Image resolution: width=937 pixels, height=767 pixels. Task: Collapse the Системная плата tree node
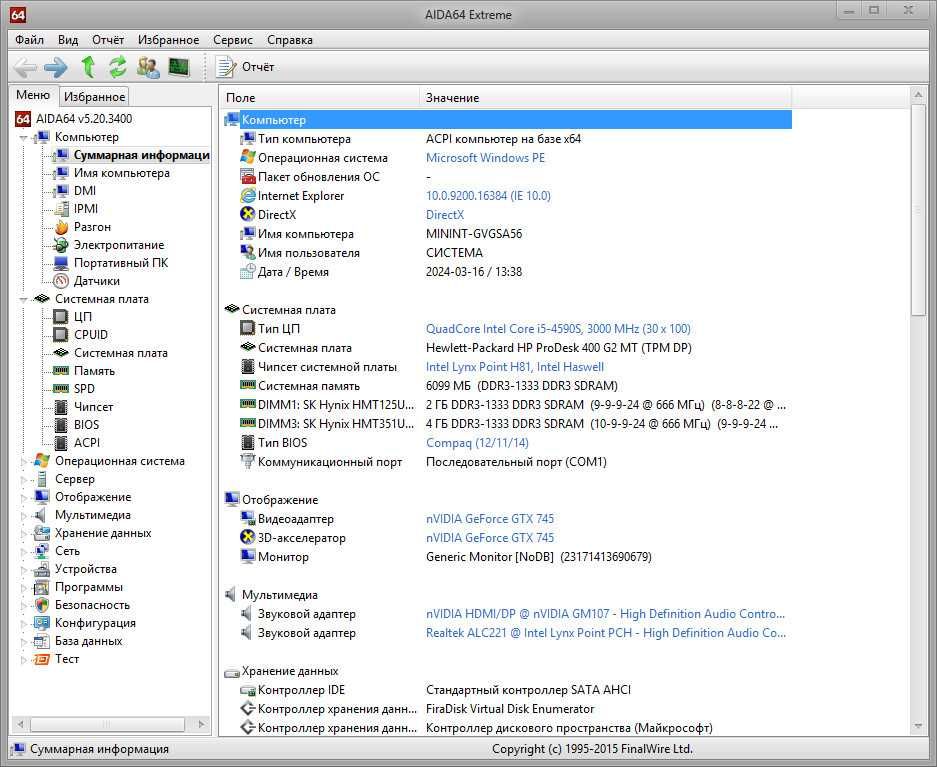pos(23,299)
